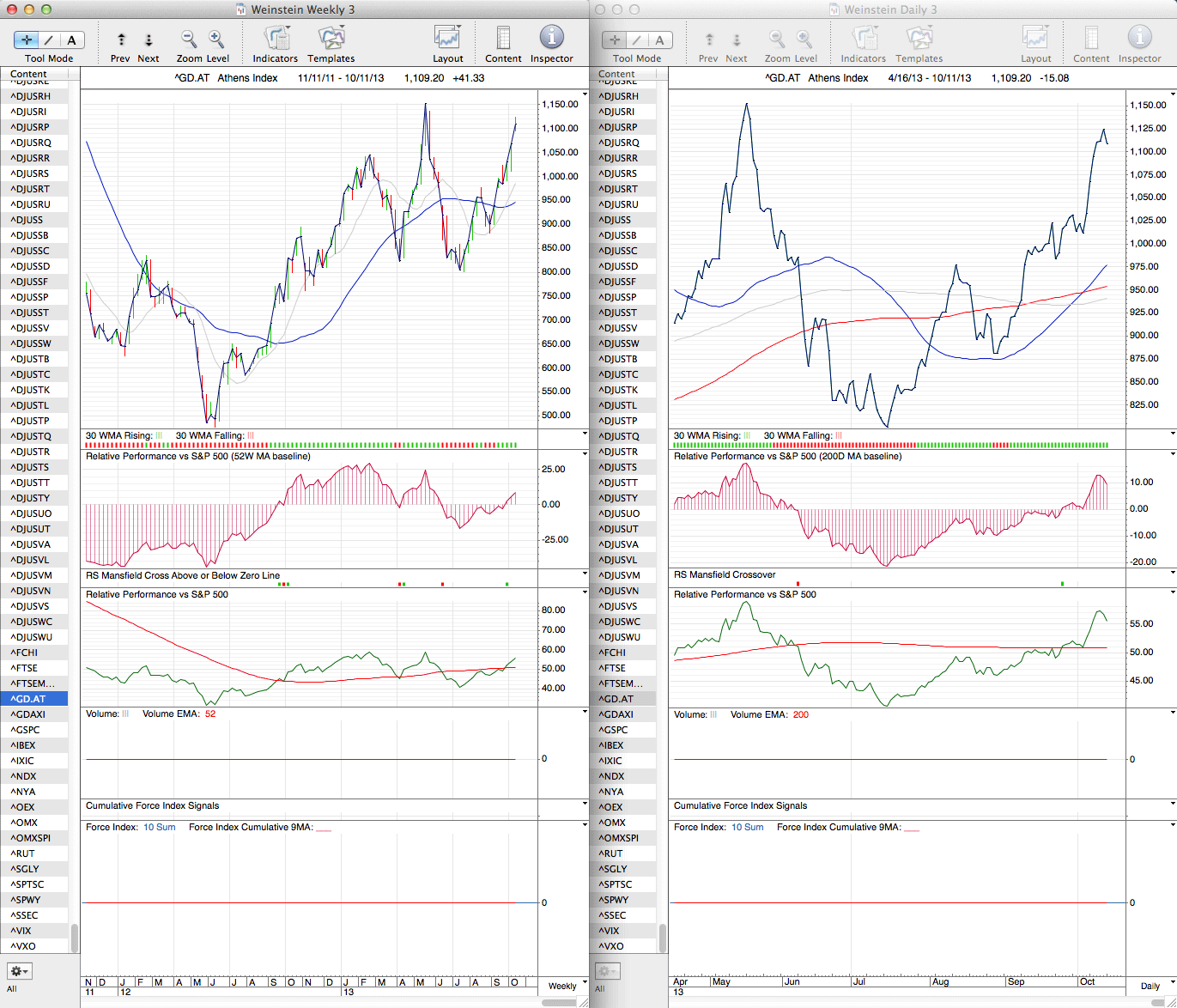Select crosshair tool mode in Weekly window

click(27, 39)
